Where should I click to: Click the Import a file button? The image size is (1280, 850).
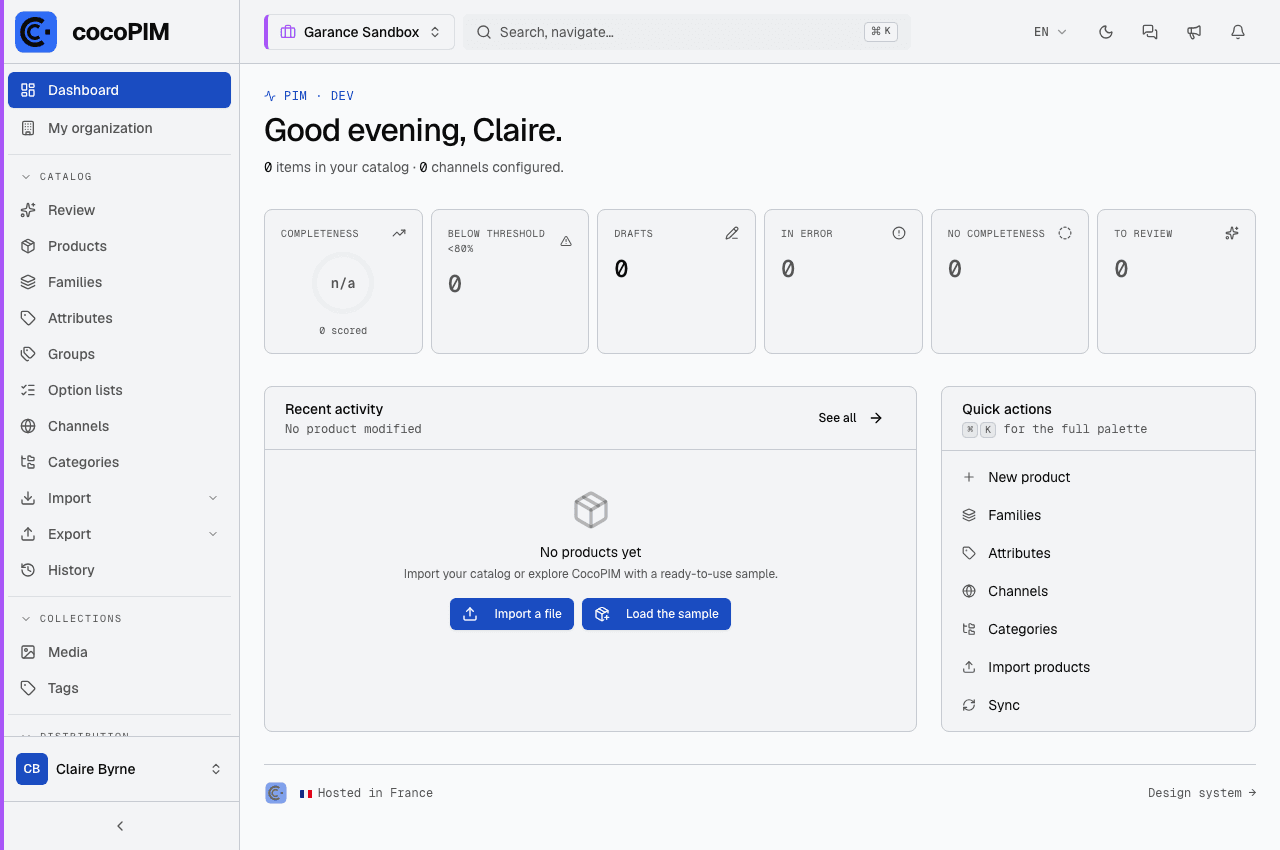pos(512,614)
